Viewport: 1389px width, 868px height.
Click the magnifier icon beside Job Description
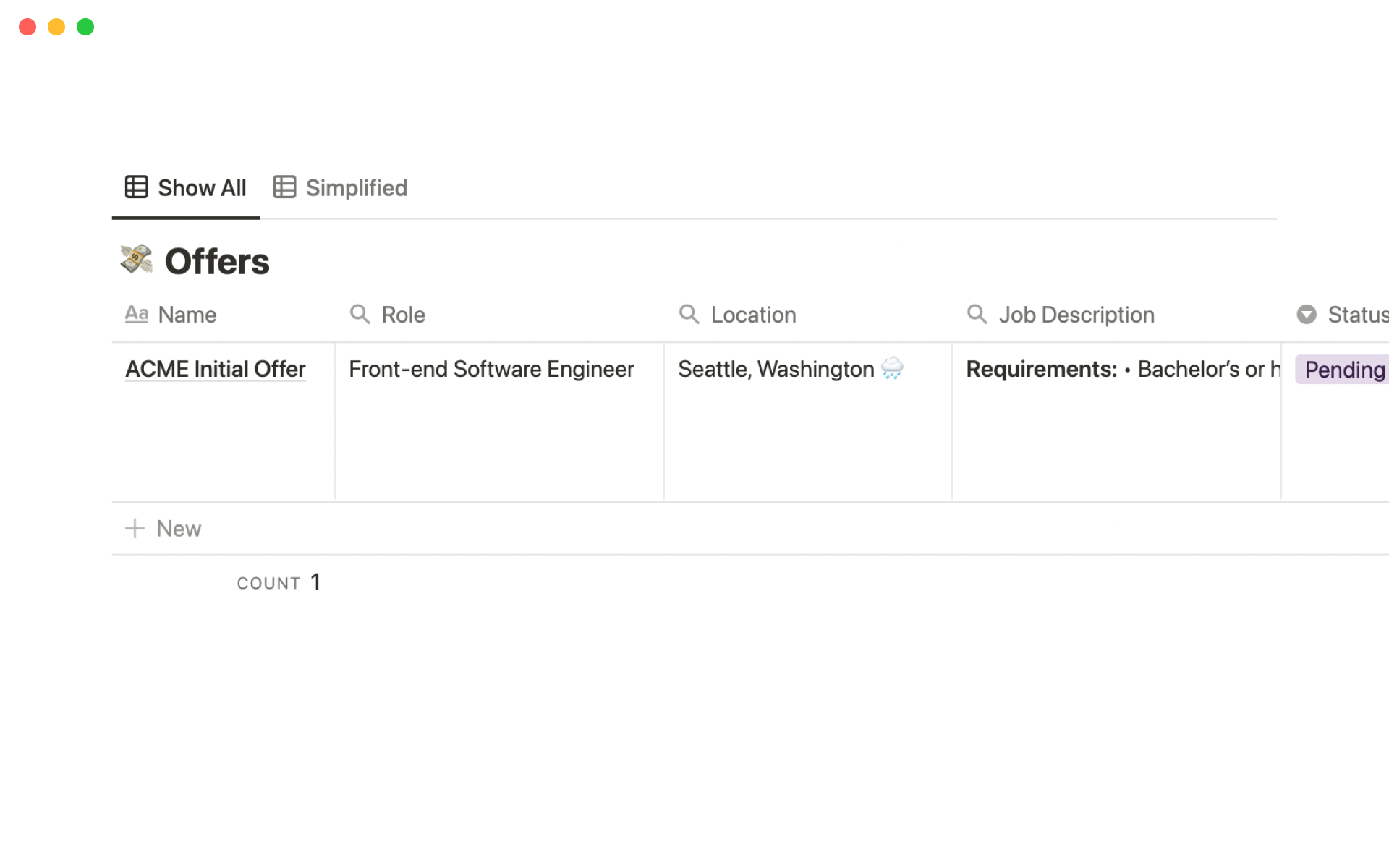tap(977, 315)
